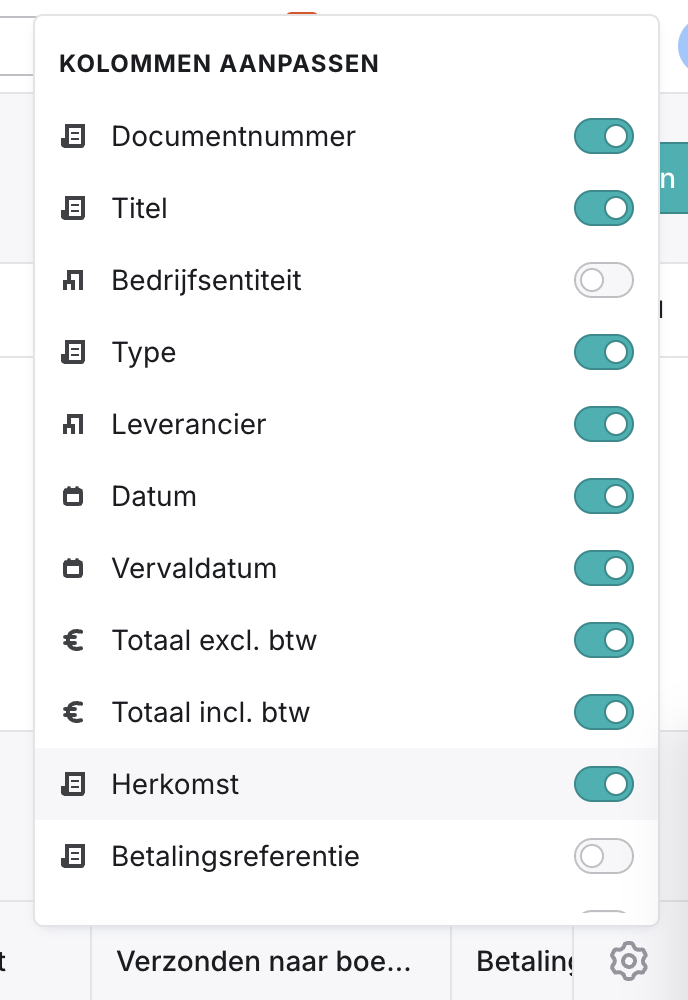Click the euro icon next to Totaal excl. btw
Viewport: 688px width, 1000px height.
pyautogui.click(x=73, y=641)
